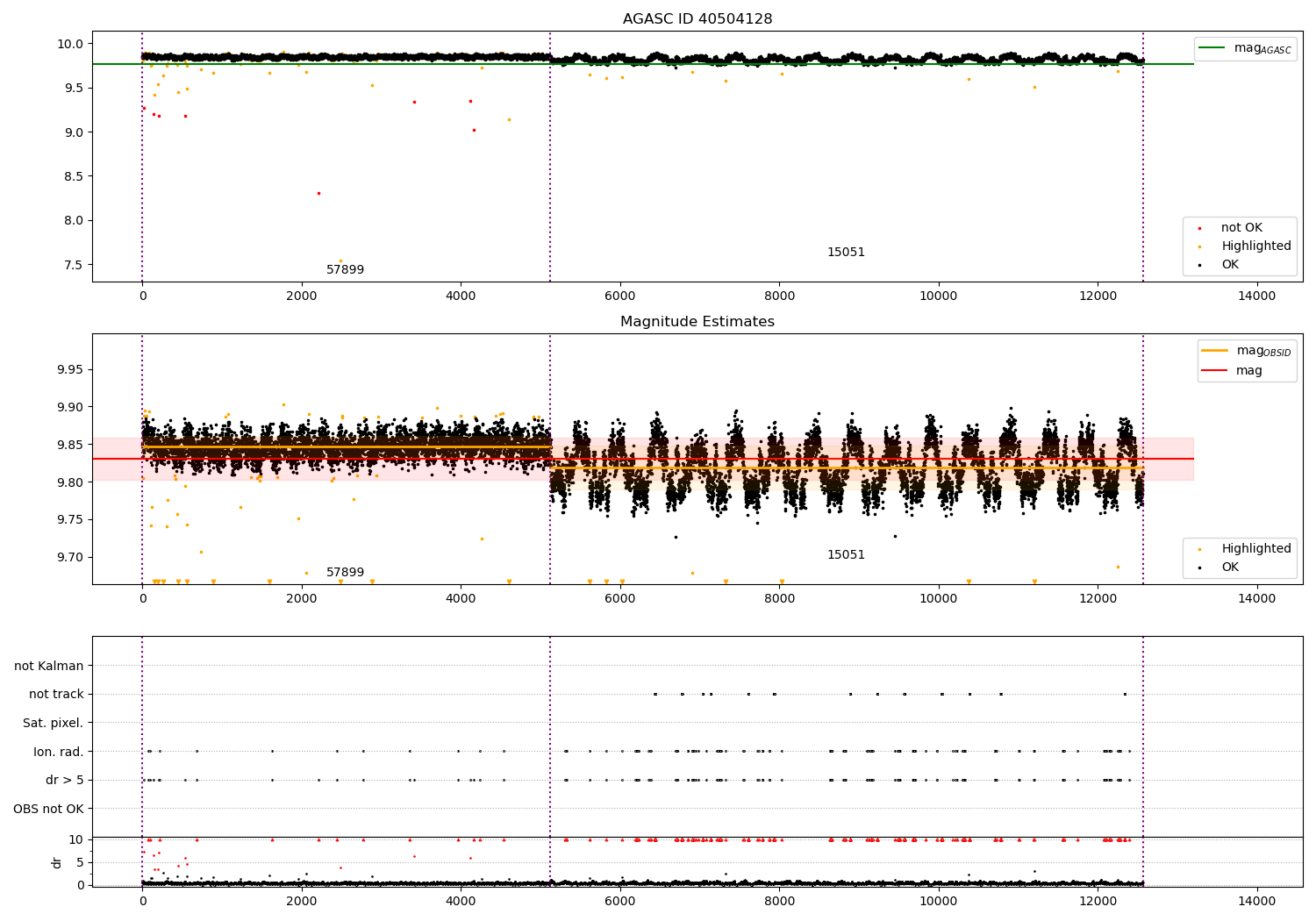Click the 'dr' axis label at bottom-left
This screenshot has height=921, width=1316.
click(57, 862)
